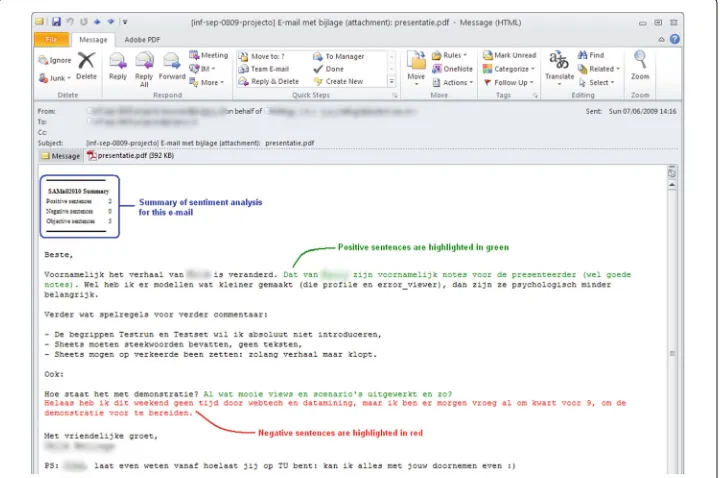Screen dimensions: 720x478
Task: Click the Ignore conversation button
Action: [x=55, y=60]
